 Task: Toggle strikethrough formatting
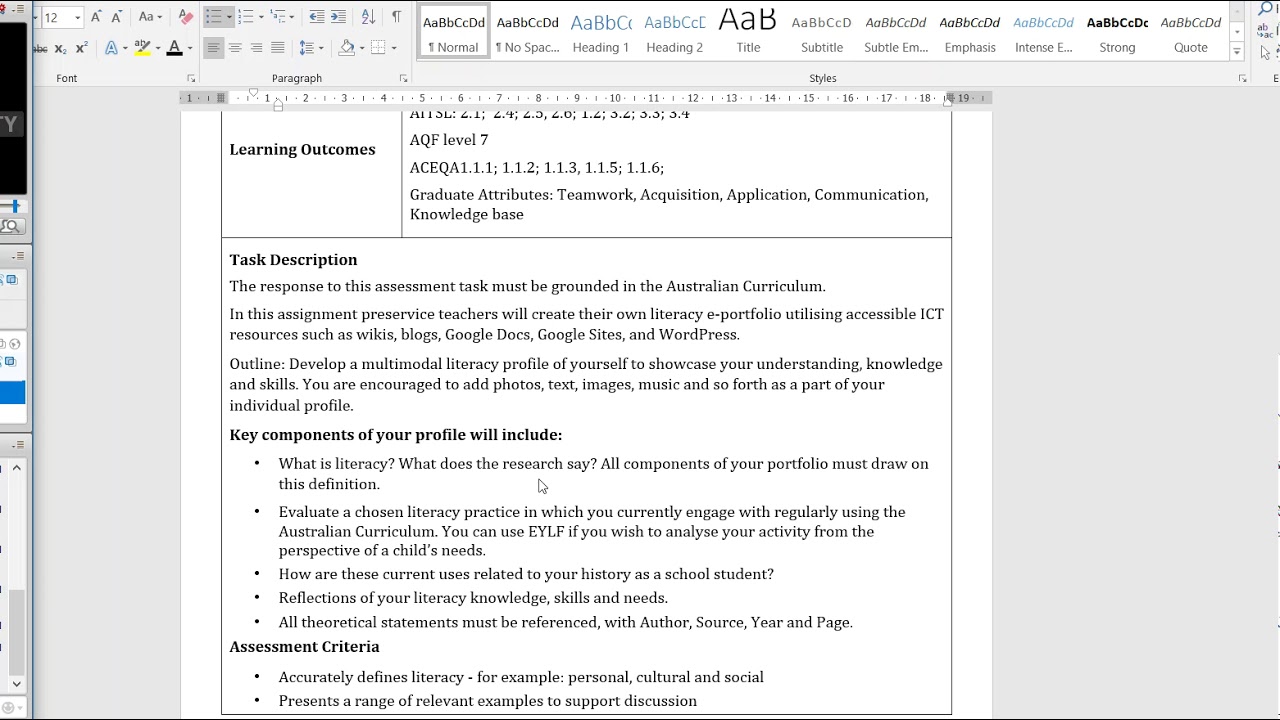[39, 48]
